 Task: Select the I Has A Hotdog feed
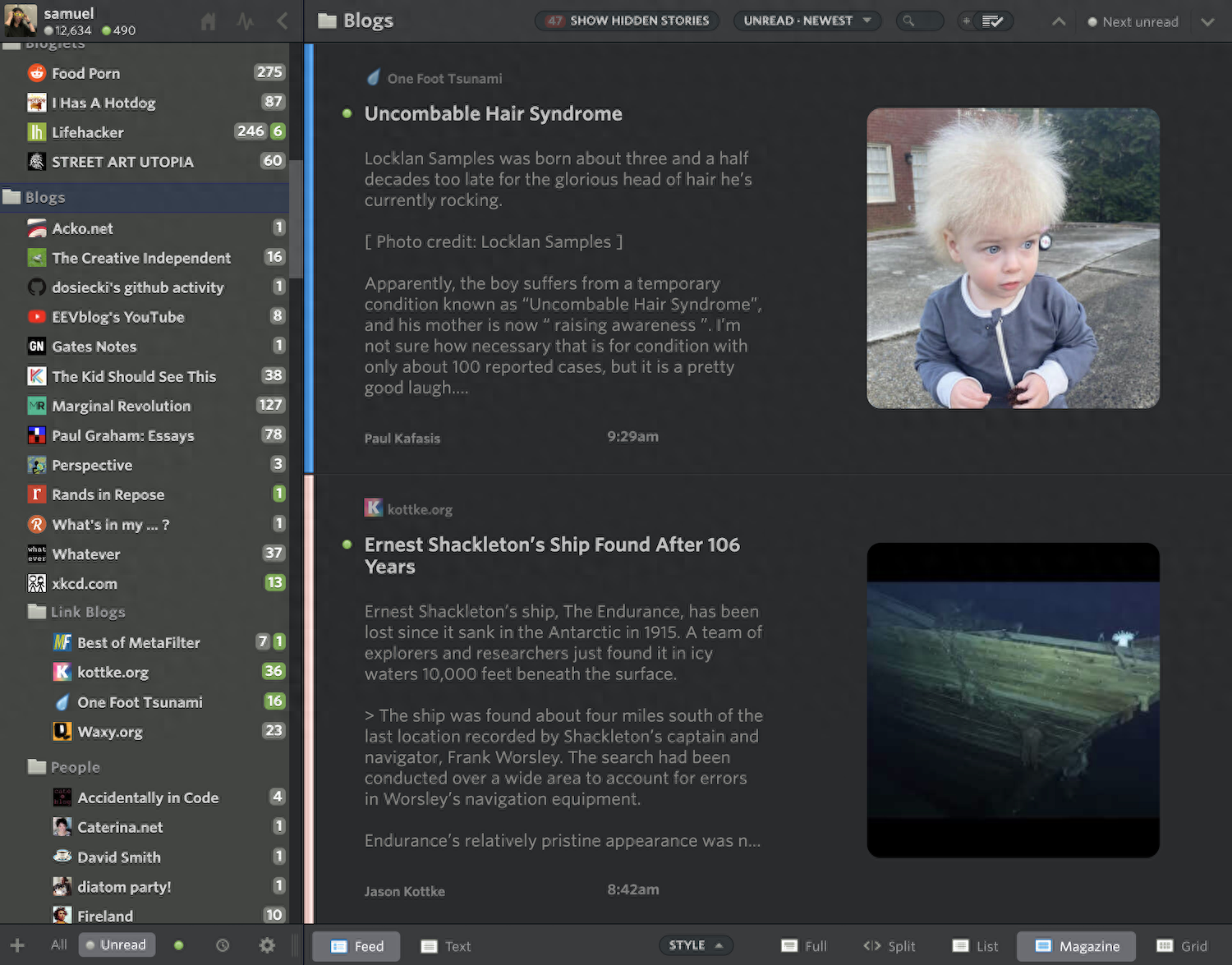click(x=145, y=103)
